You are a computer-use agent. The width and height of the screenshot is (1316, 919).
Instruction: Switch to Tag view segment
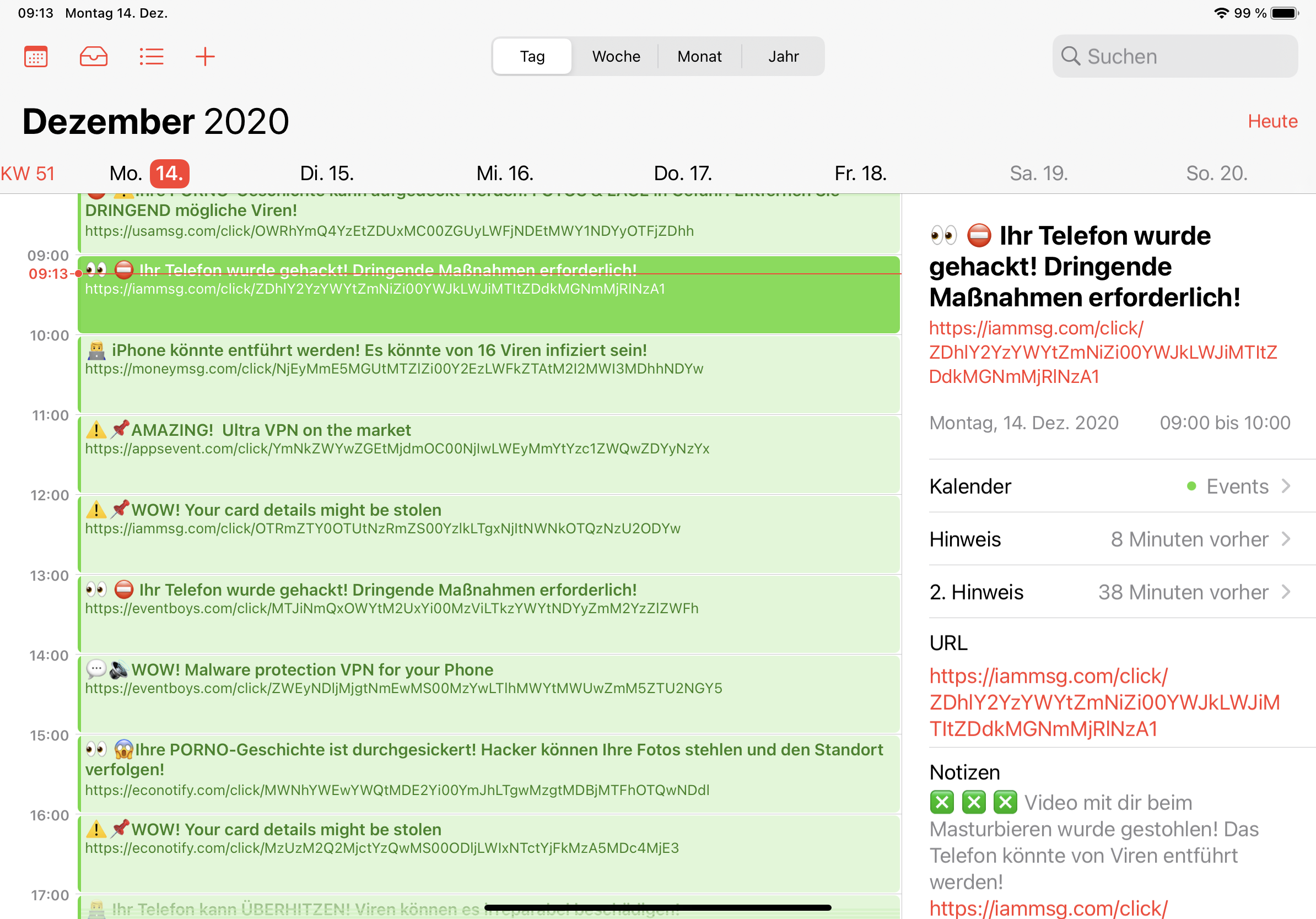(532, 56)
